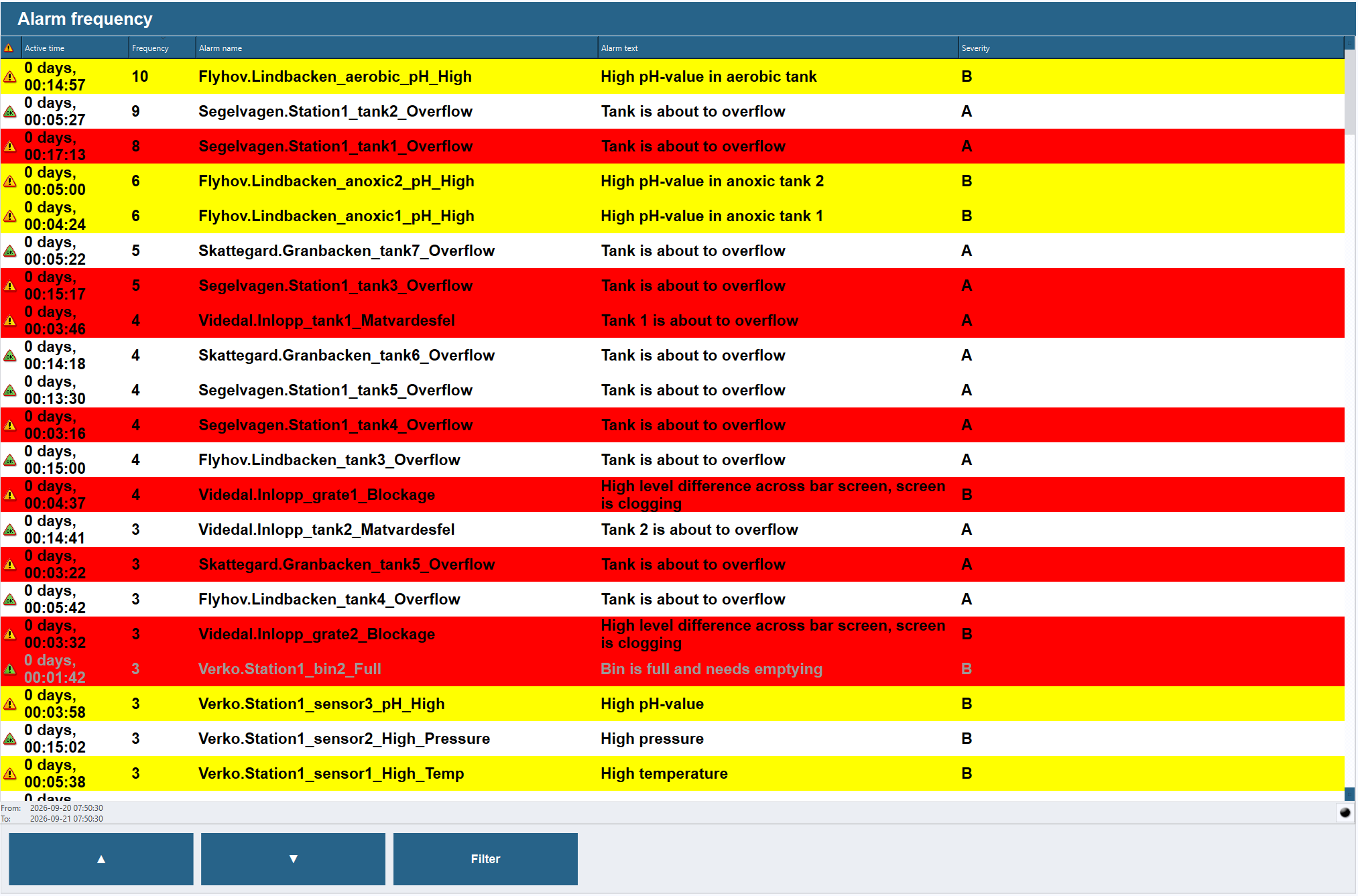Click alarm icon for Inlopp_grate1_Blockage row

[10, 495]
